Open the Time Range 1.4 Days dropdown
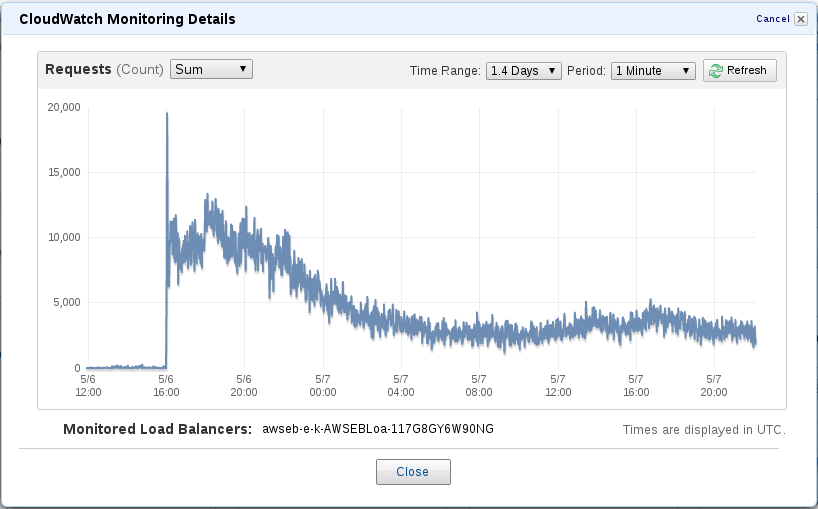Screen dimensions: 818x509 (523, 70)
